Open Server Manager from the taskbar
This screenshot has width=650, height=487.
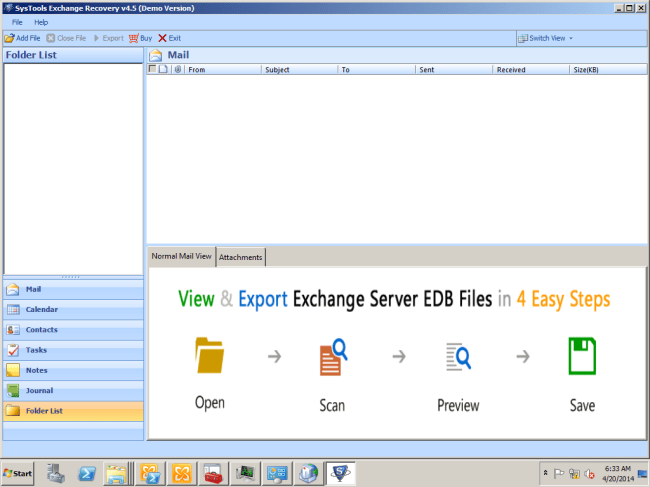56,473
